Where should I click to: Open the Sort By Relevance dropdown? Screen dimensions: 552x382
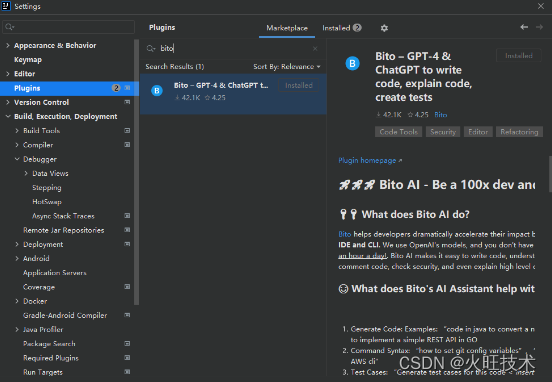[x=287, y=67]
